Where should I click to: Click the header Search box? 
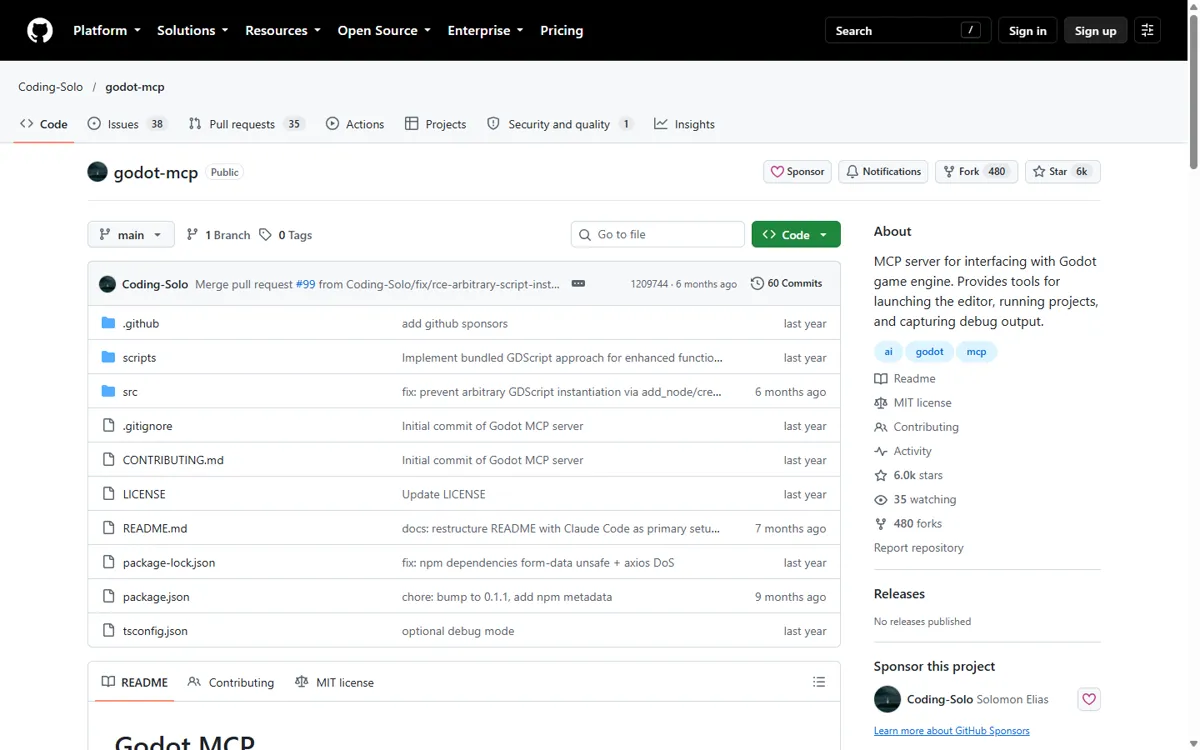pos(908,31)
